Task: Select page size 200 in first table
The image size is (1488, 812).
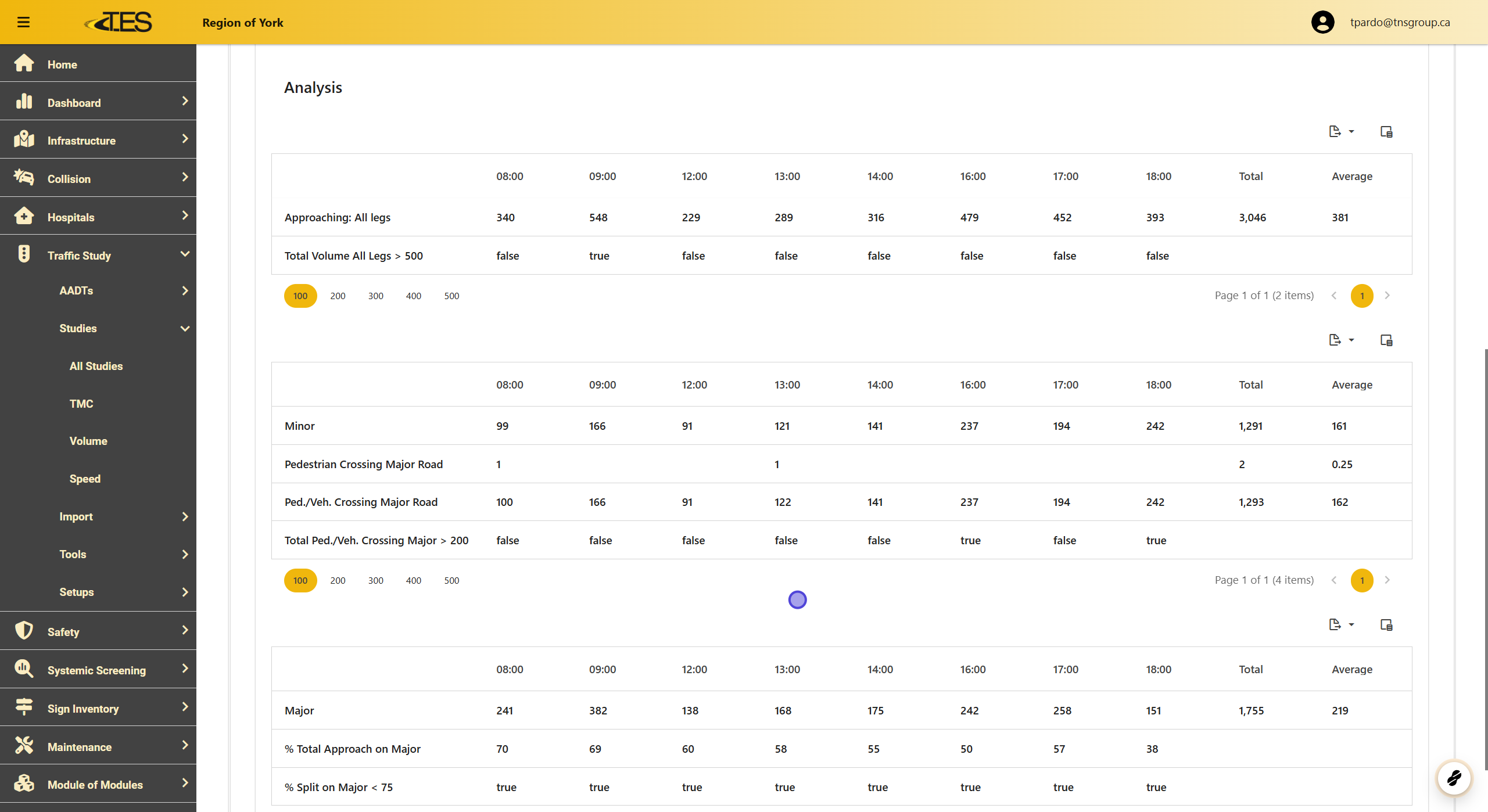Action: (338, 296)
